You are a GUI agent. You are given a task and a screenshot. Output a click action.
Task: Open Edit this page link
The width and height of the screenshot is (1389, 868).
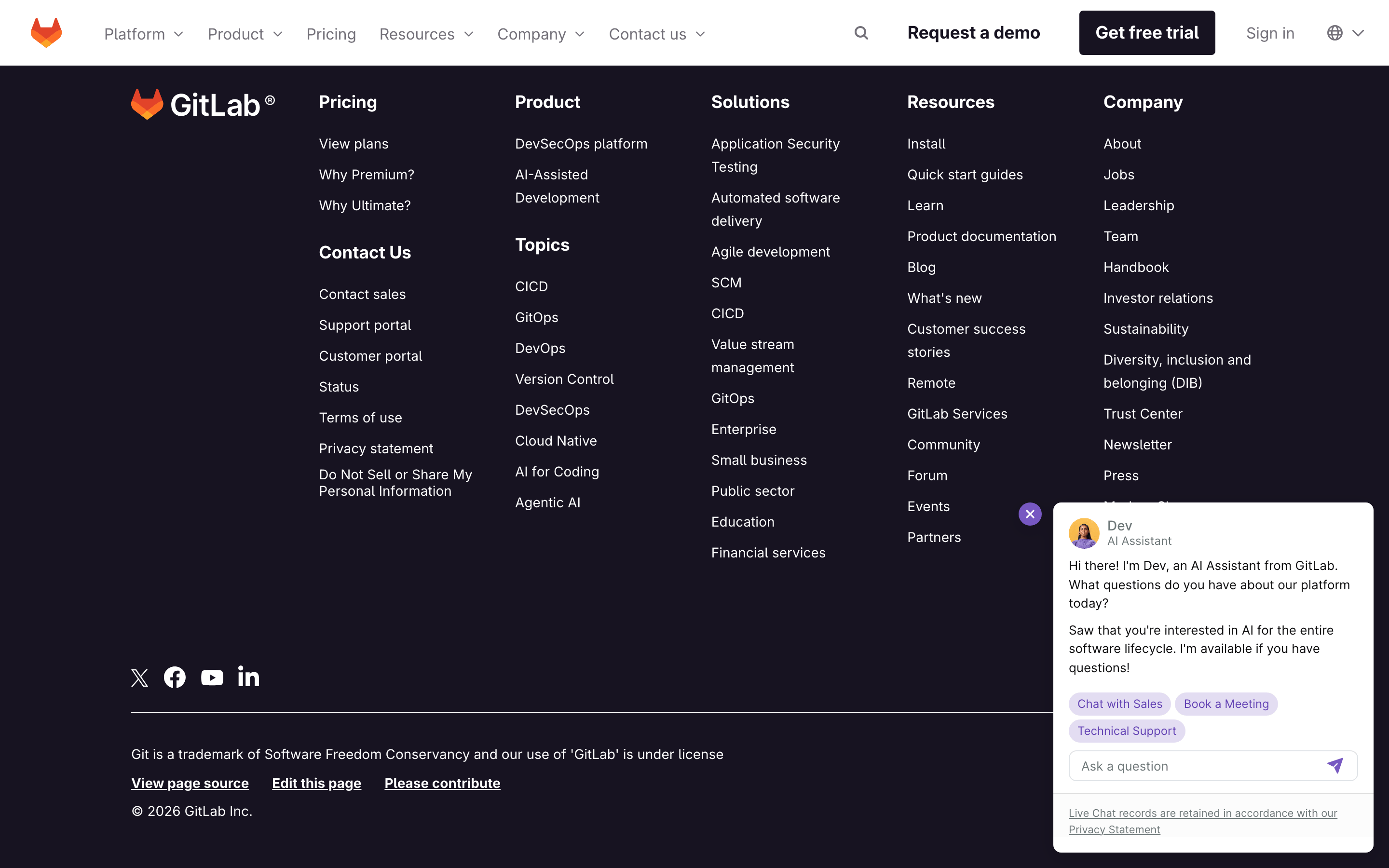pyautogui.click(x=316, y=783)
